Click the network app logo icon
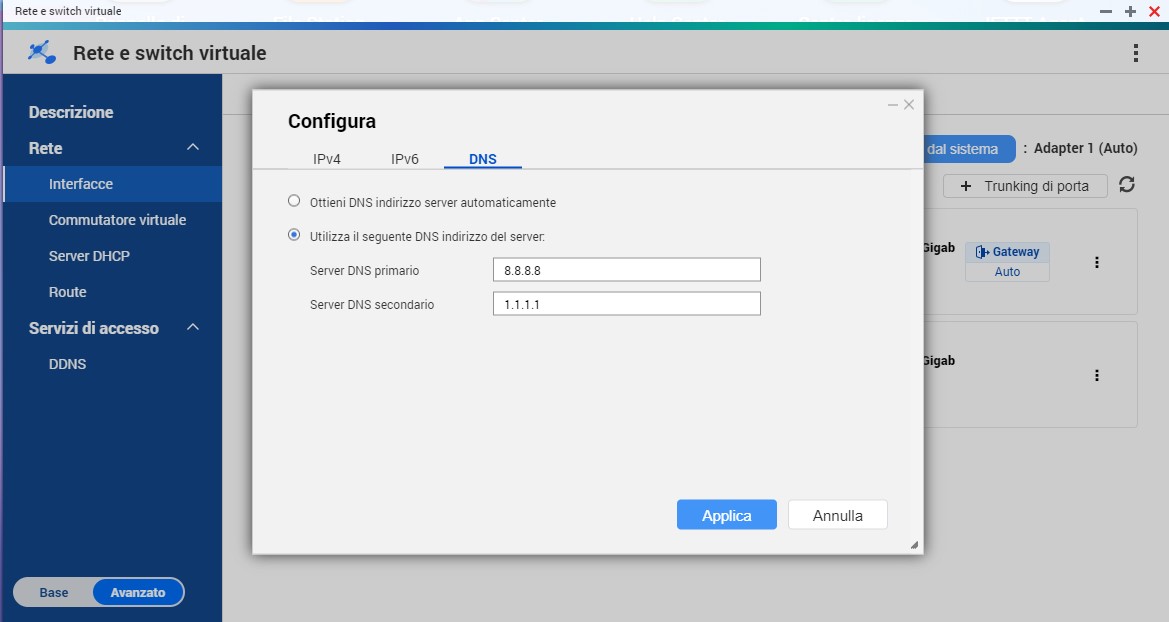 [42, 53]
